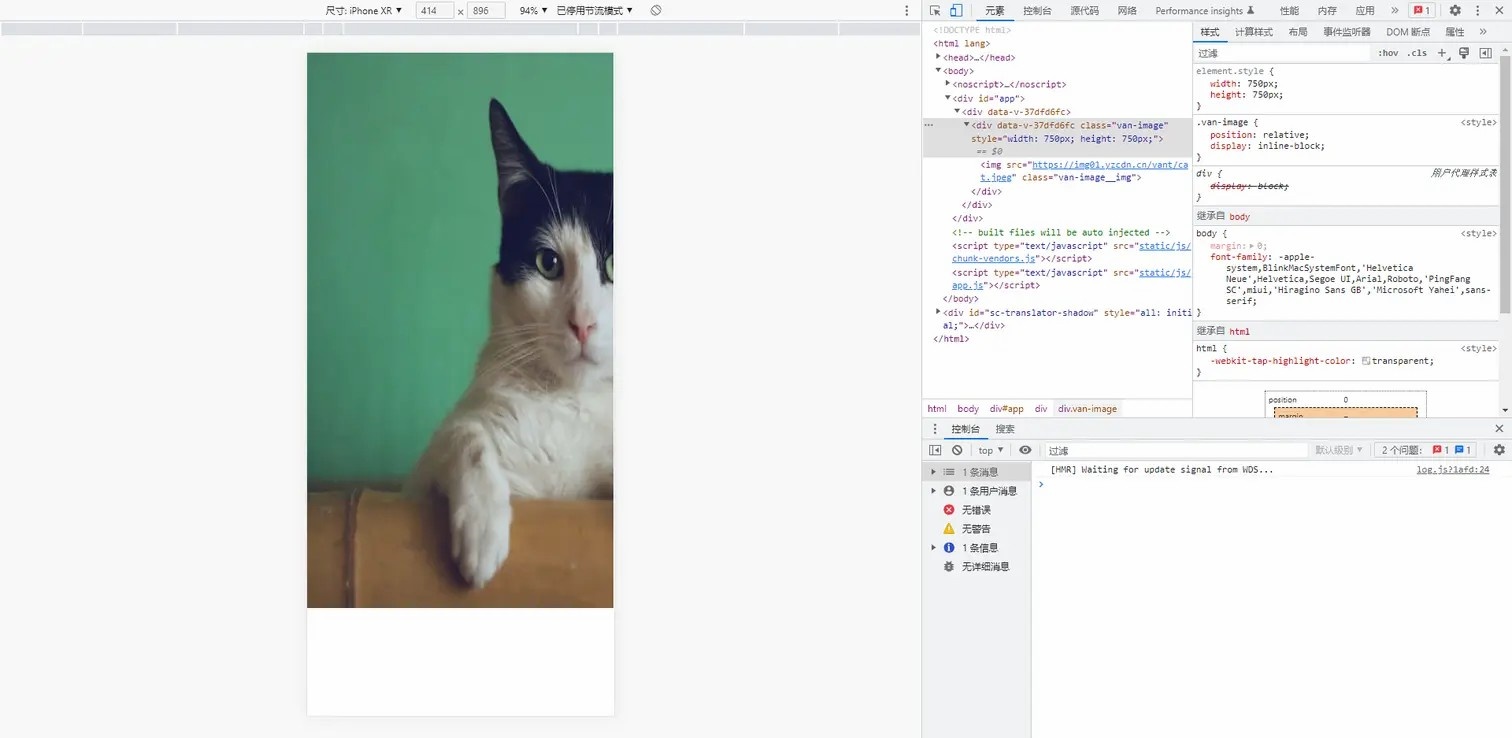Clear the console with the circle-slash icon
This screenshot has height=738, width=1512.
click(x=957, y=450)
